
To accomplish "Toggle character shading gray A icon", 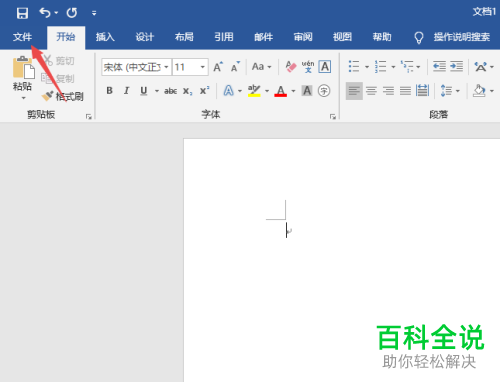I will (307, 91).
